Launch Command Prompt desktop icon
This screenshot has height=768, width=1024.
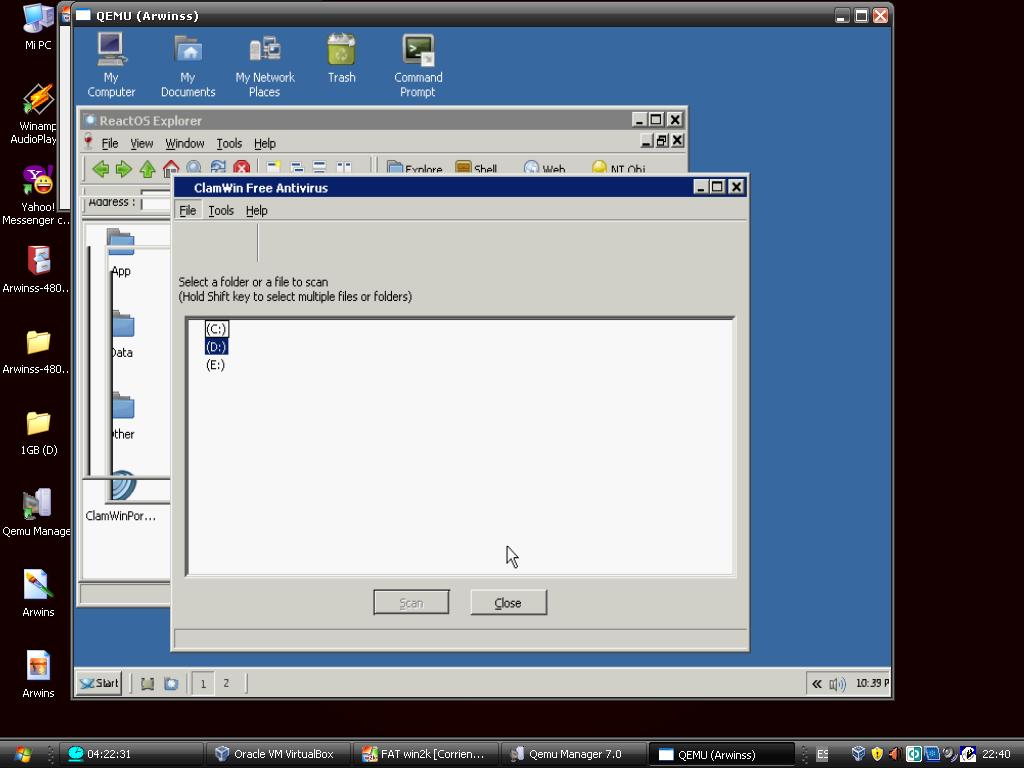tap(418, 64)
